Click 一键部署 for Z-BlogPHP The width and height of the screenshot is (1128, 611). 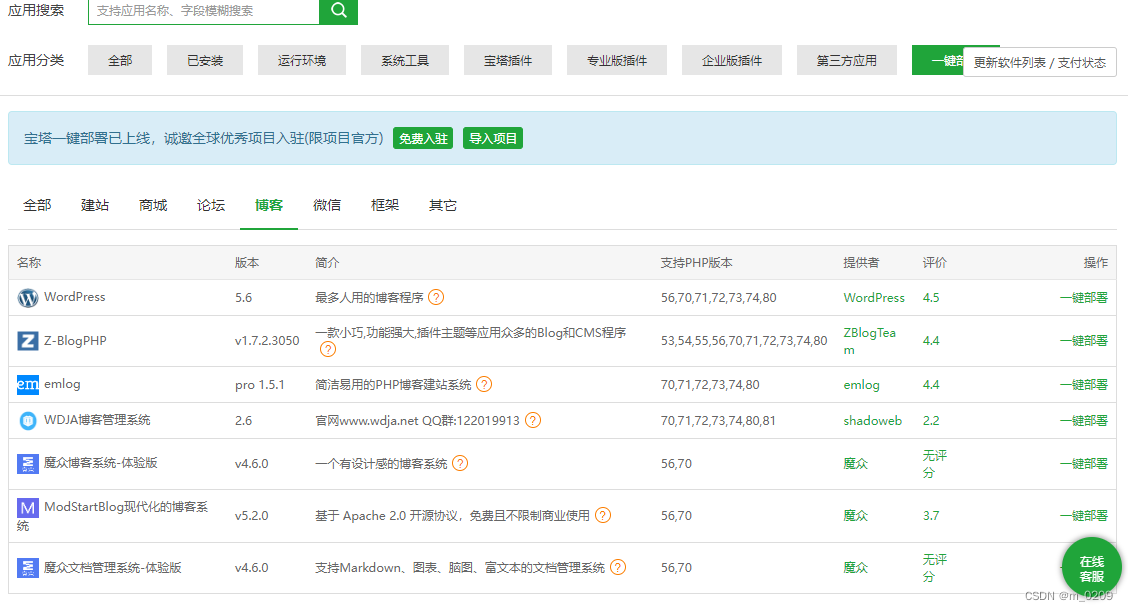pos(1083,340)
